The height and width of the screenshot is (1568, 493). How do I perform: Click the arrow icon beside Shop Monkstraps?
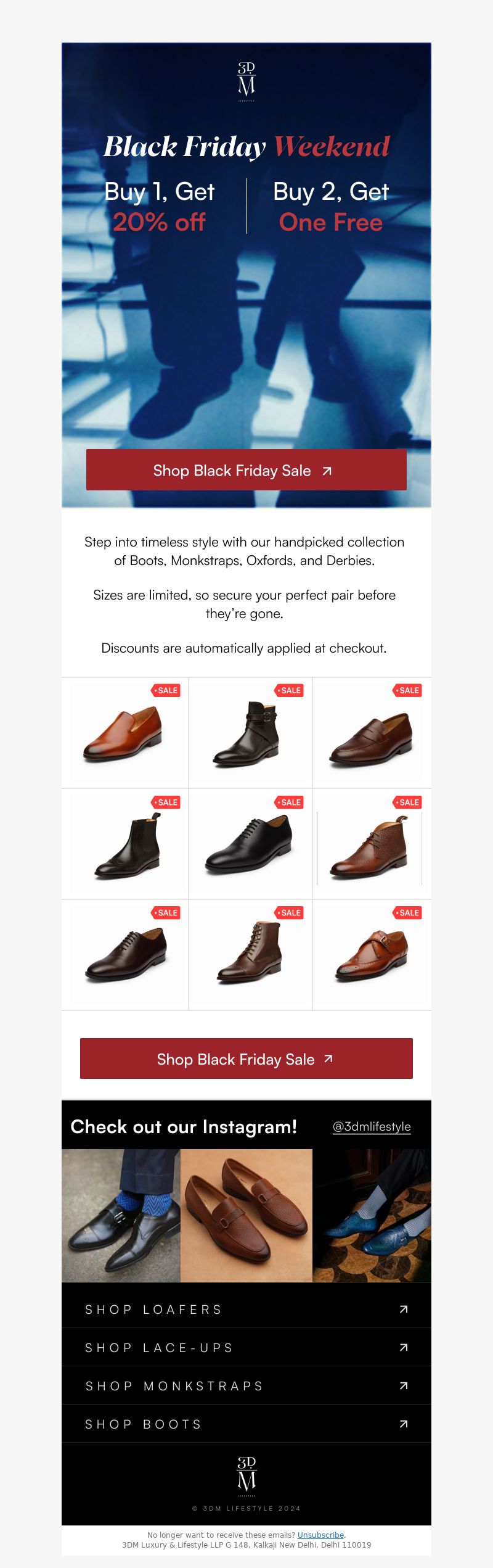tap(404, 1385)
